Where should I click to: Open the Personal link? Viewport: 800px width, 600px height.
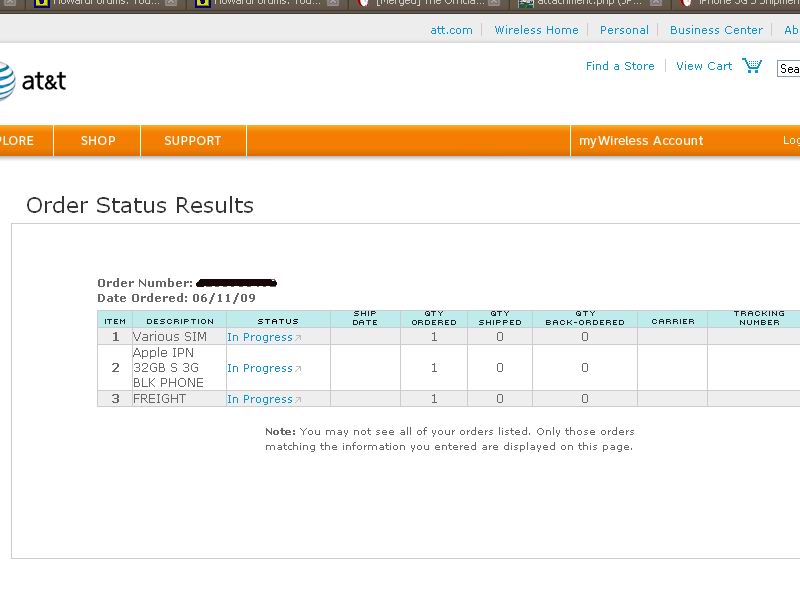624,30
